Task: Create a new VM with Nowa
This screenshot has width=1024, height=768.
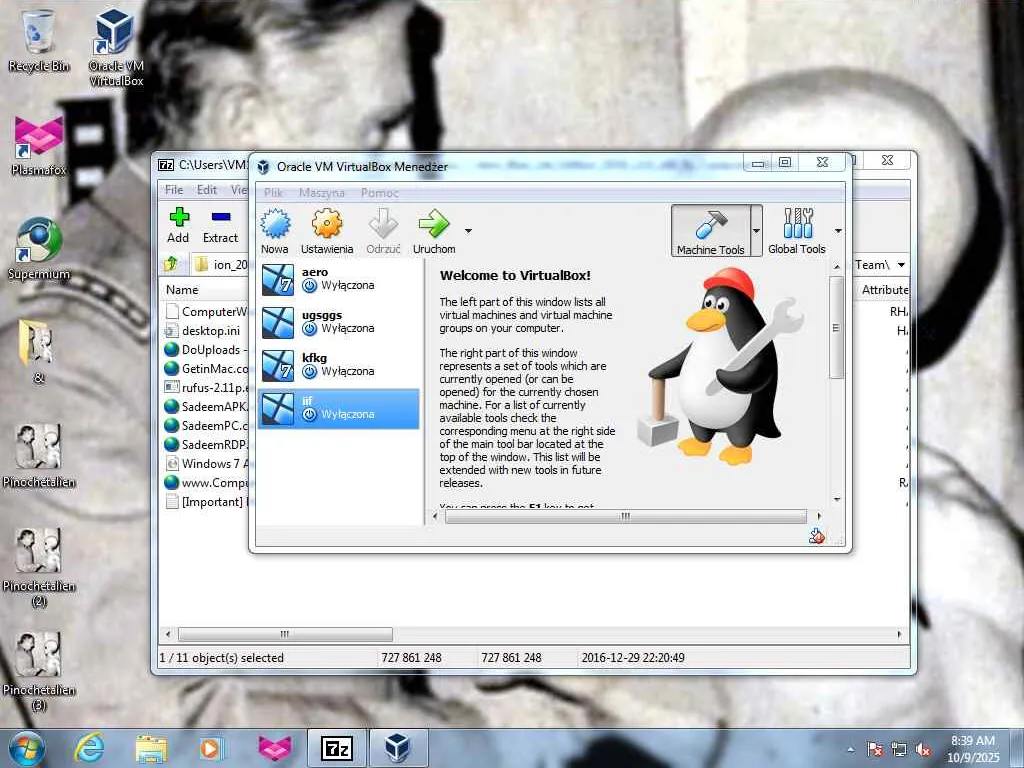Action: click(x=275, y=231)
